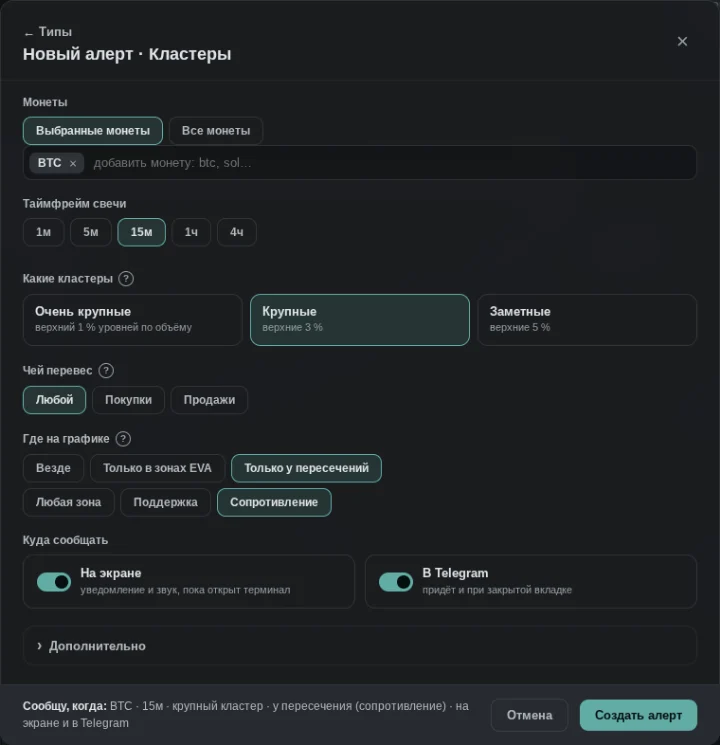Open help for Чей перевес
Image resolution: width=720 pixels, height=745 pixels.
pyautogui.click(x=106, y=371)
